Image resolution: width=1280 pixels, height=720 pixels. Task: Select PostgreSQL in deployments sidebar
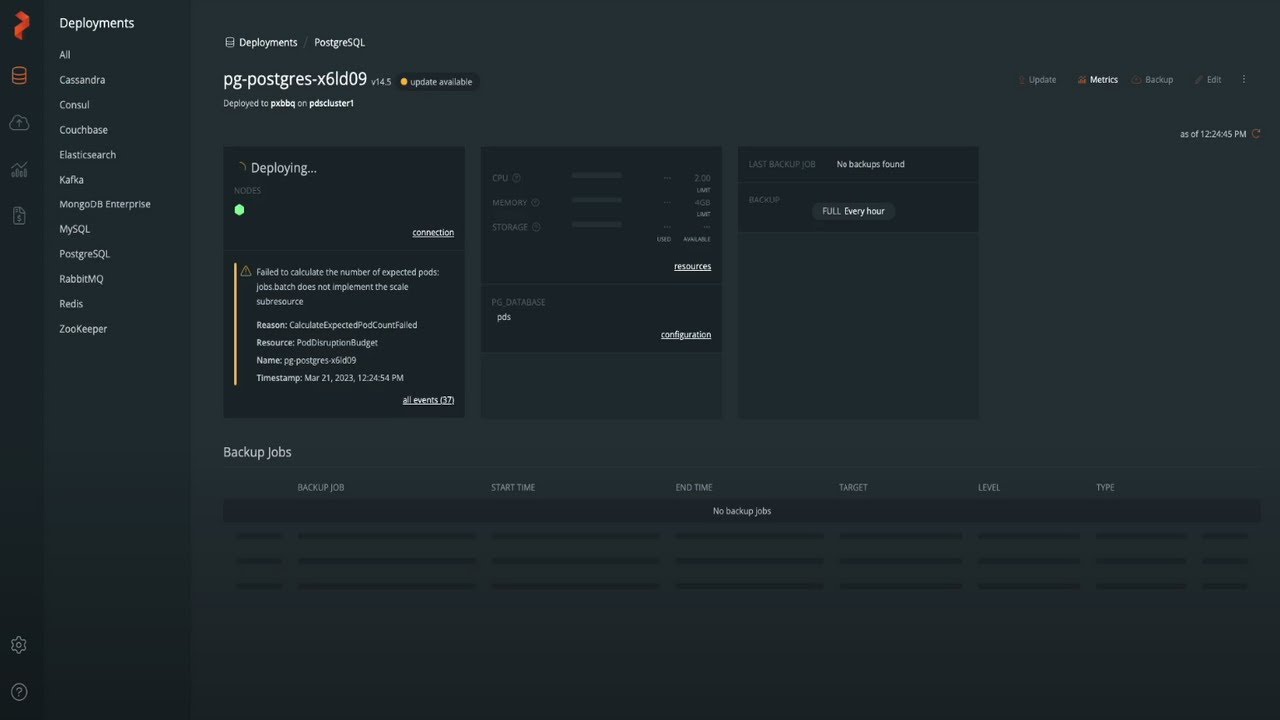coord(84,254)
